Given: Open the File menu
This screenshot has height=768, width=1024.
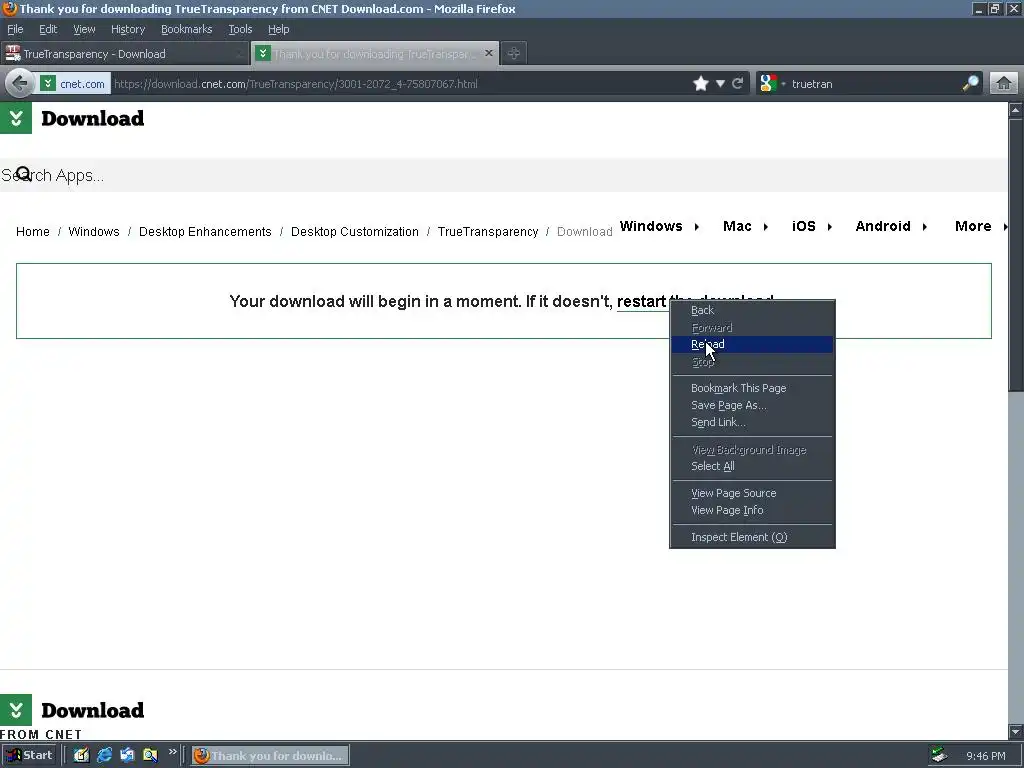Looking at the screenshot, I should pyautogui.click(x=15, y=29).
